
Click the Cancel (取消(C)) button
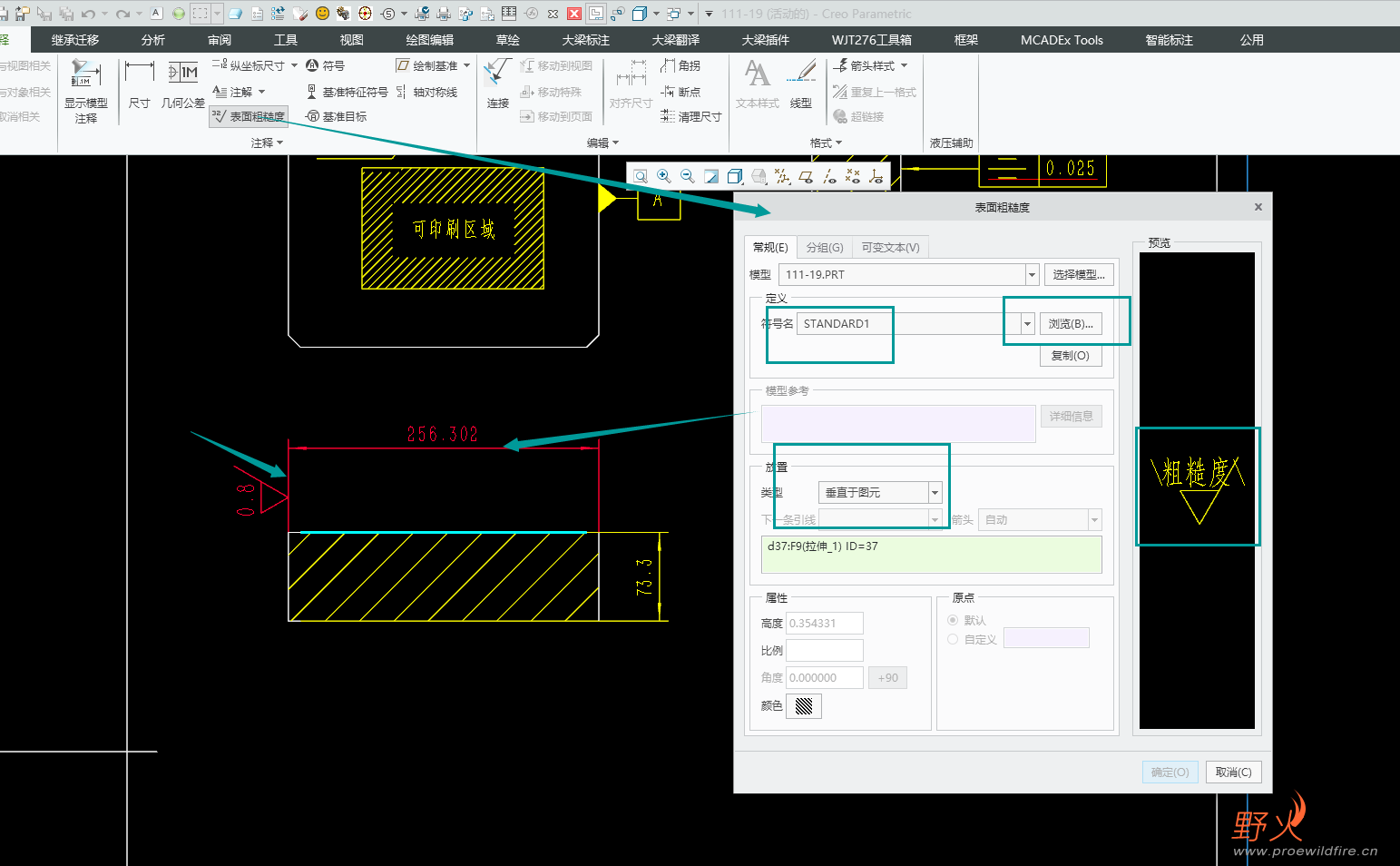1233,772
